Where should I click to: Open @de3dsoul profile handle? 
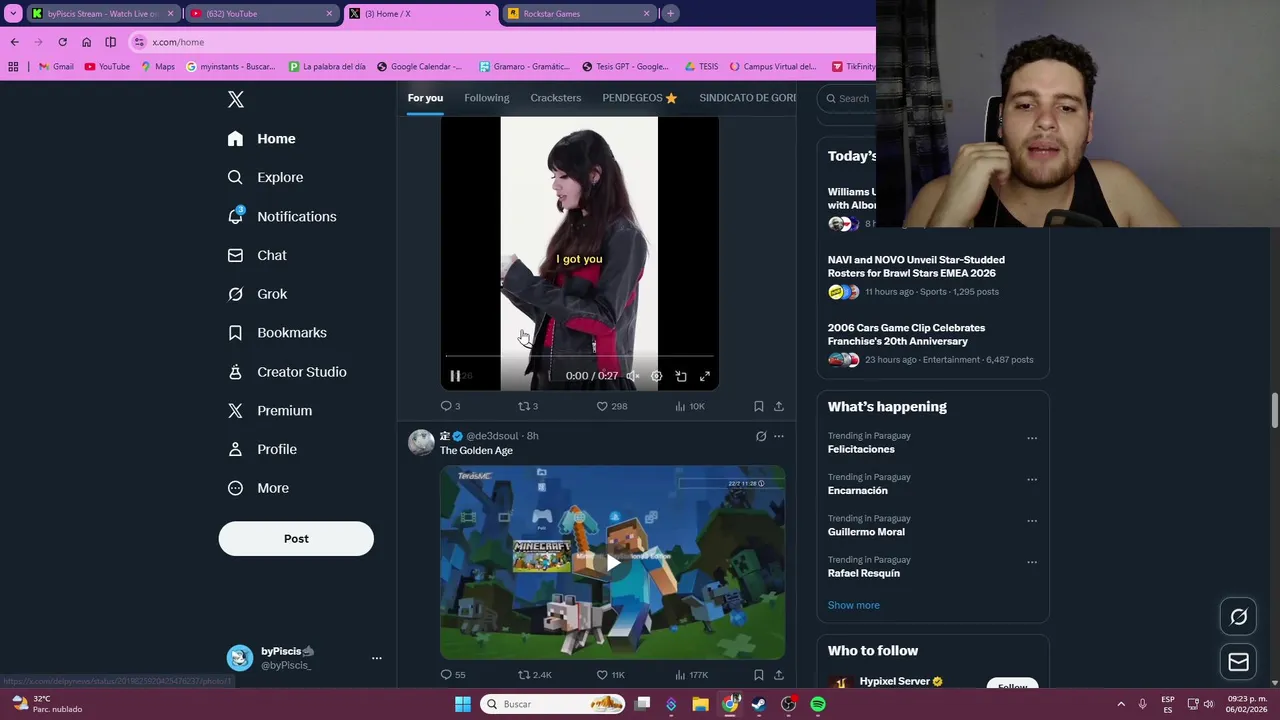pyautogui.click(x=492, y=436)
